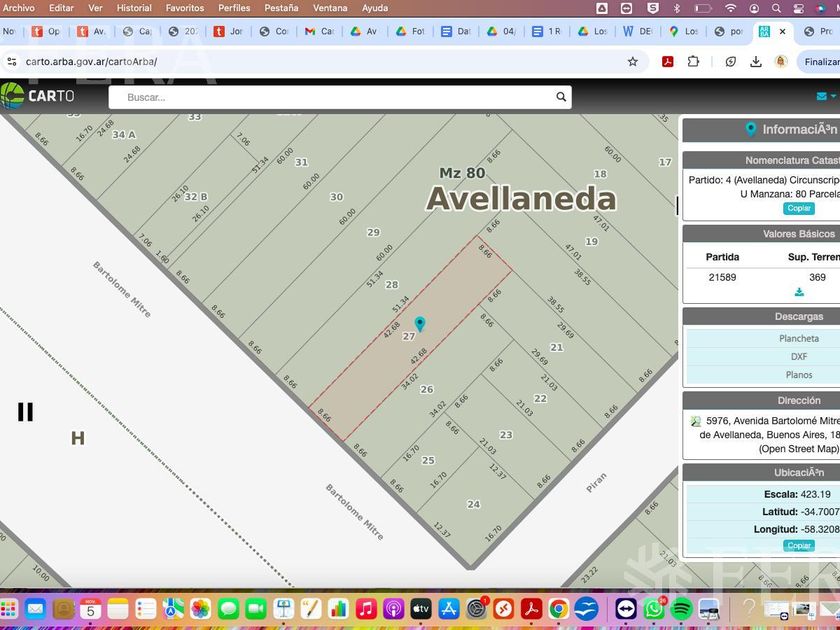Open the Adobe Acrobat browser extension

pos(667,61)
